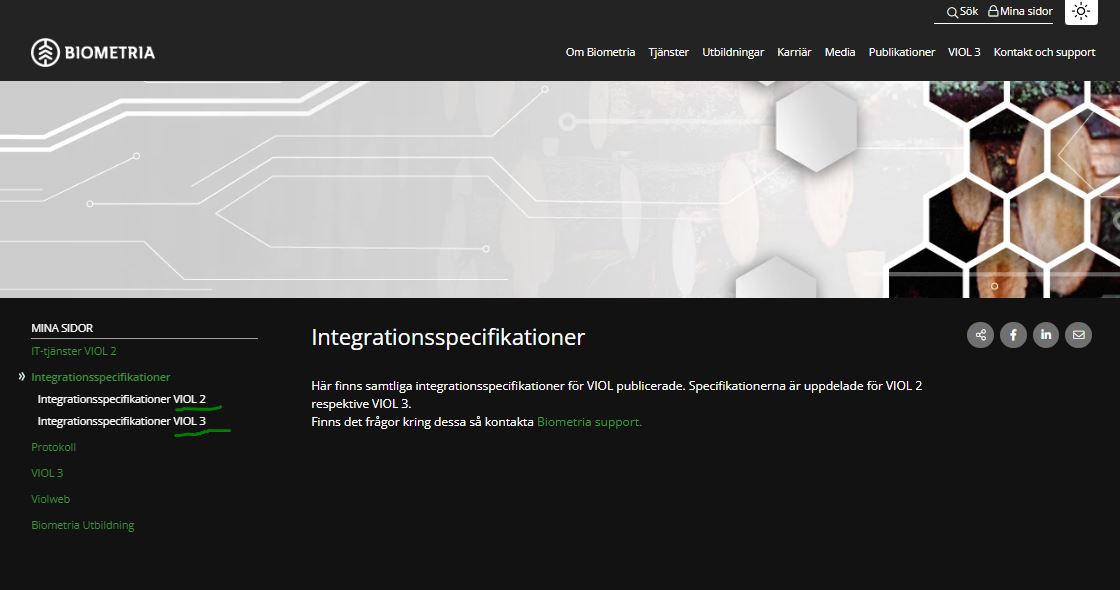1120x590 pixels.
Task: Share page on Facebook
Action: (x=1013, y=335)
